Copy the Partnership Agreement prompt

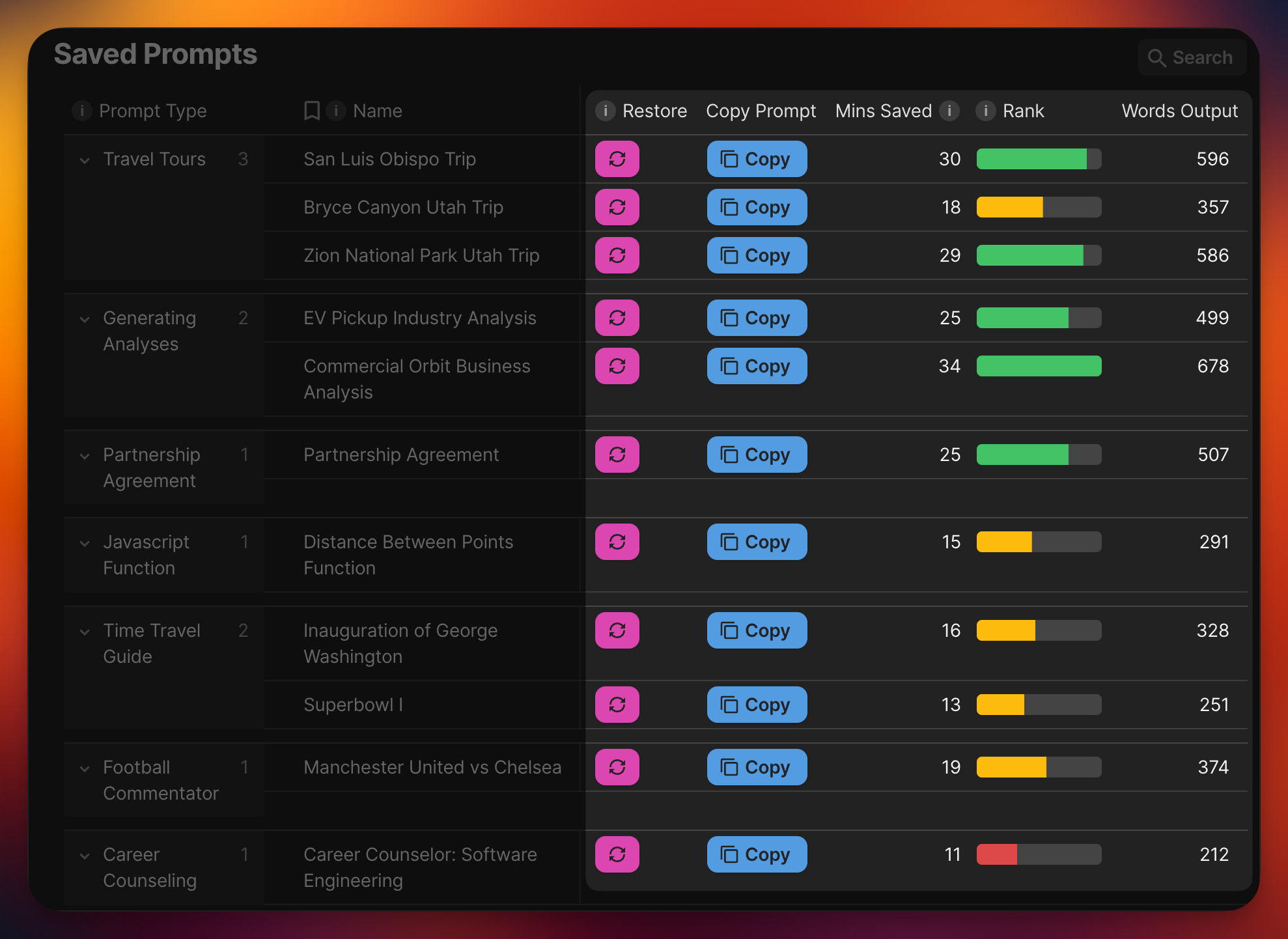coord(757,455)
